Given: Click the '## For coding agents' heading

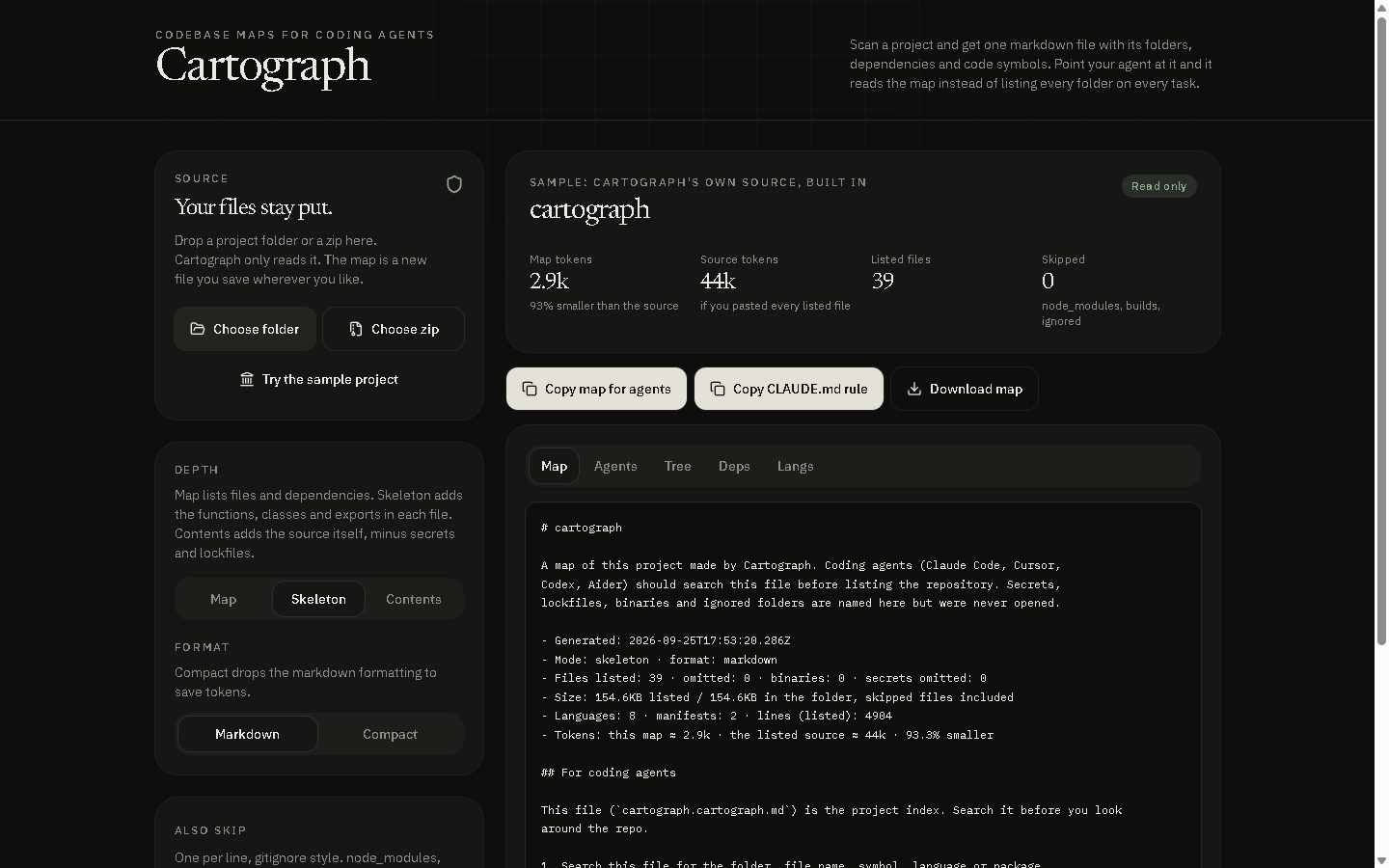Looking at the screenshot, I should [x=609, y=773].
